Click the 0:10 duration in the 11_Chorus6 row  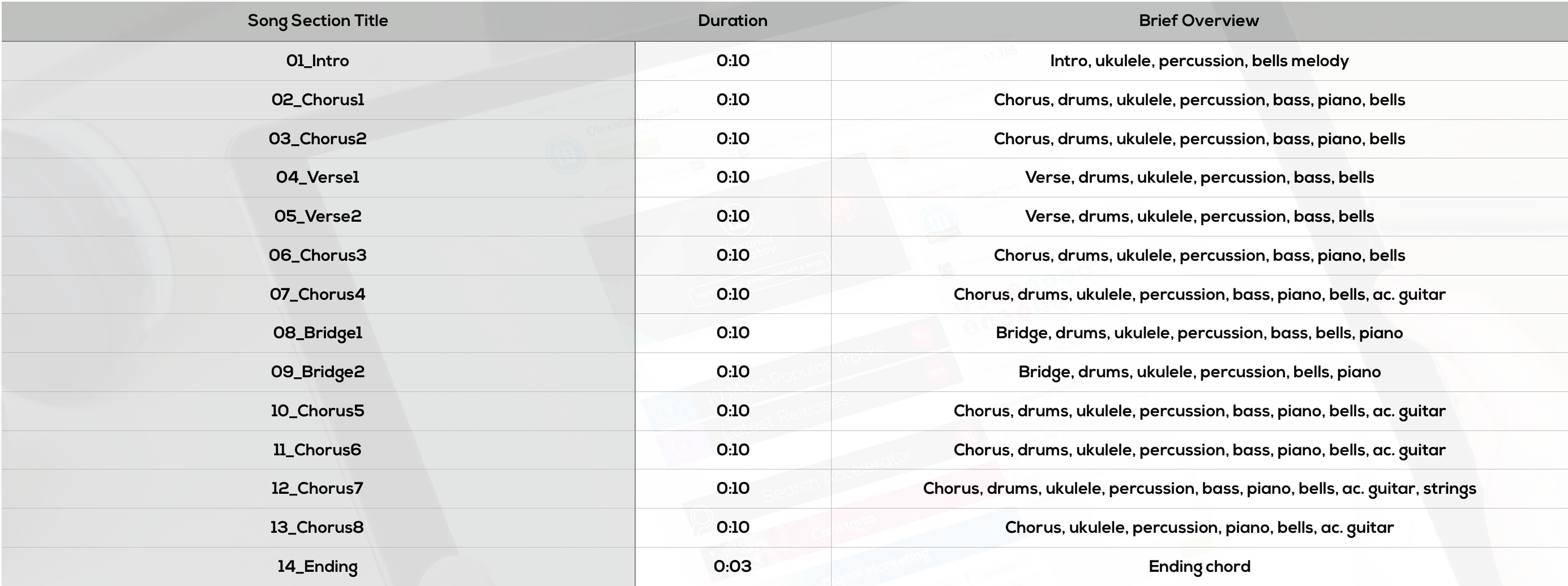(733, 450)
